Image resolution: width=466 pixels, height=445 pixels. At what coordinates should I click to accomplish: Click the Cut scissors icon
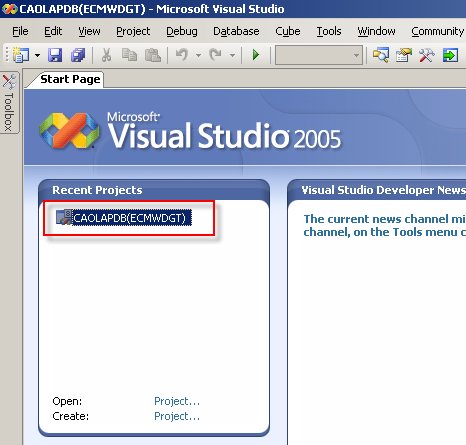click(x=106, y=55)
